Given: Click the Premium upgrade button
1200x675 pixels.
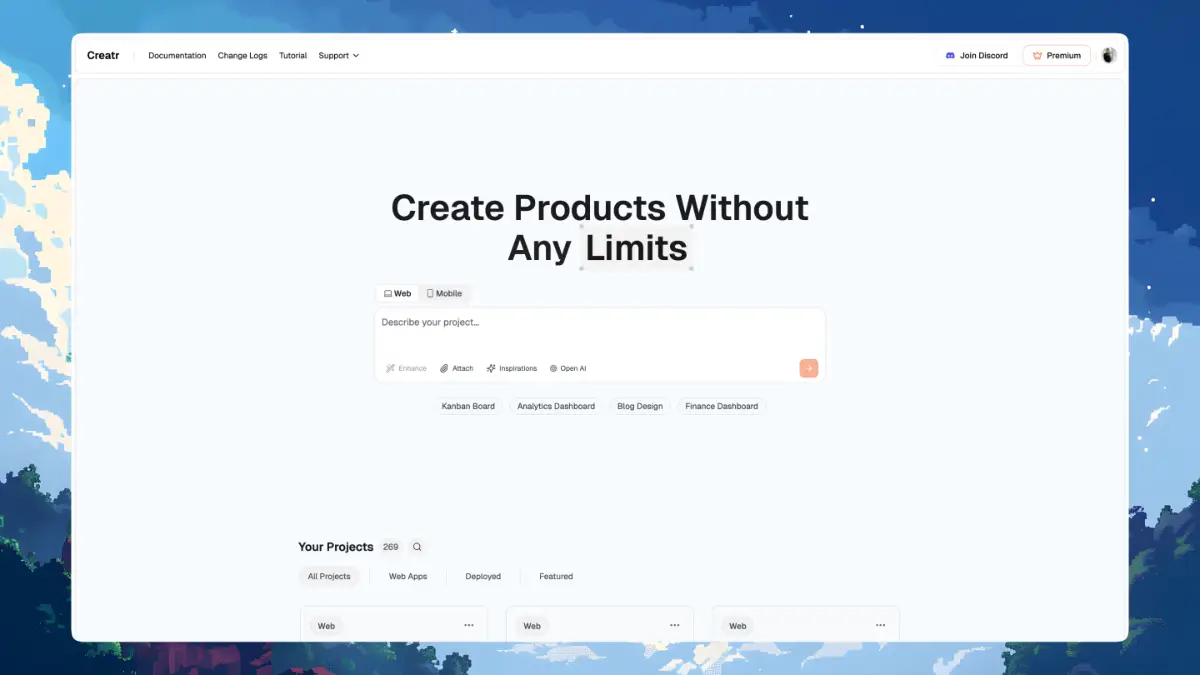Looking at the screenshot, I should click(1056, 56).
